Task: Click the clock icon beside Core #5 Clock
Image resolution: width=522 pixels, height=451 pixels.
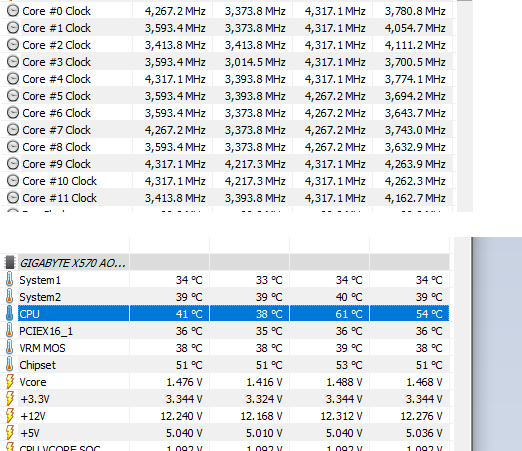Action: [13, 96]
